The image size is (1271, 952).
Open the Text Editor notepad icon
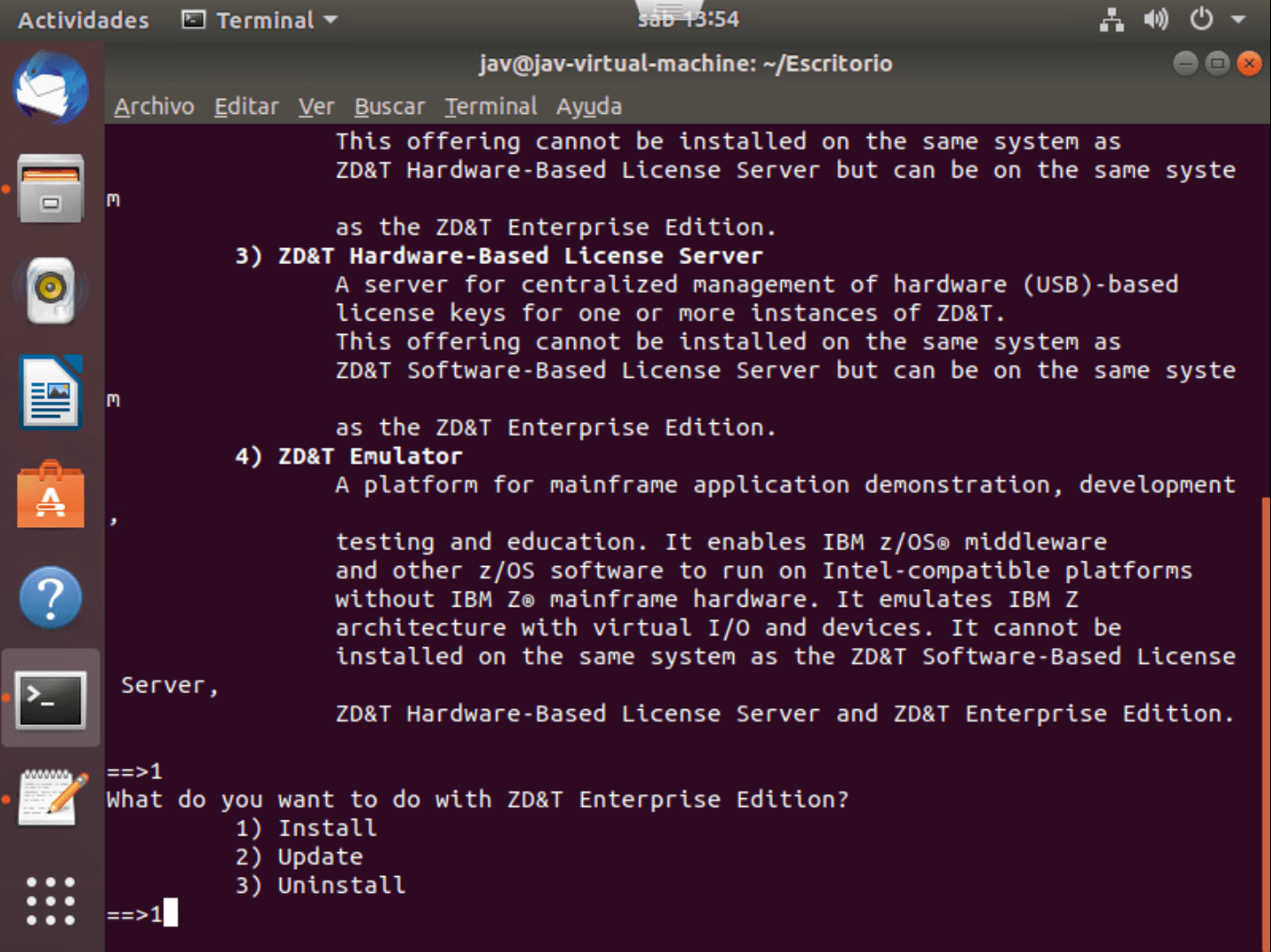52,798
